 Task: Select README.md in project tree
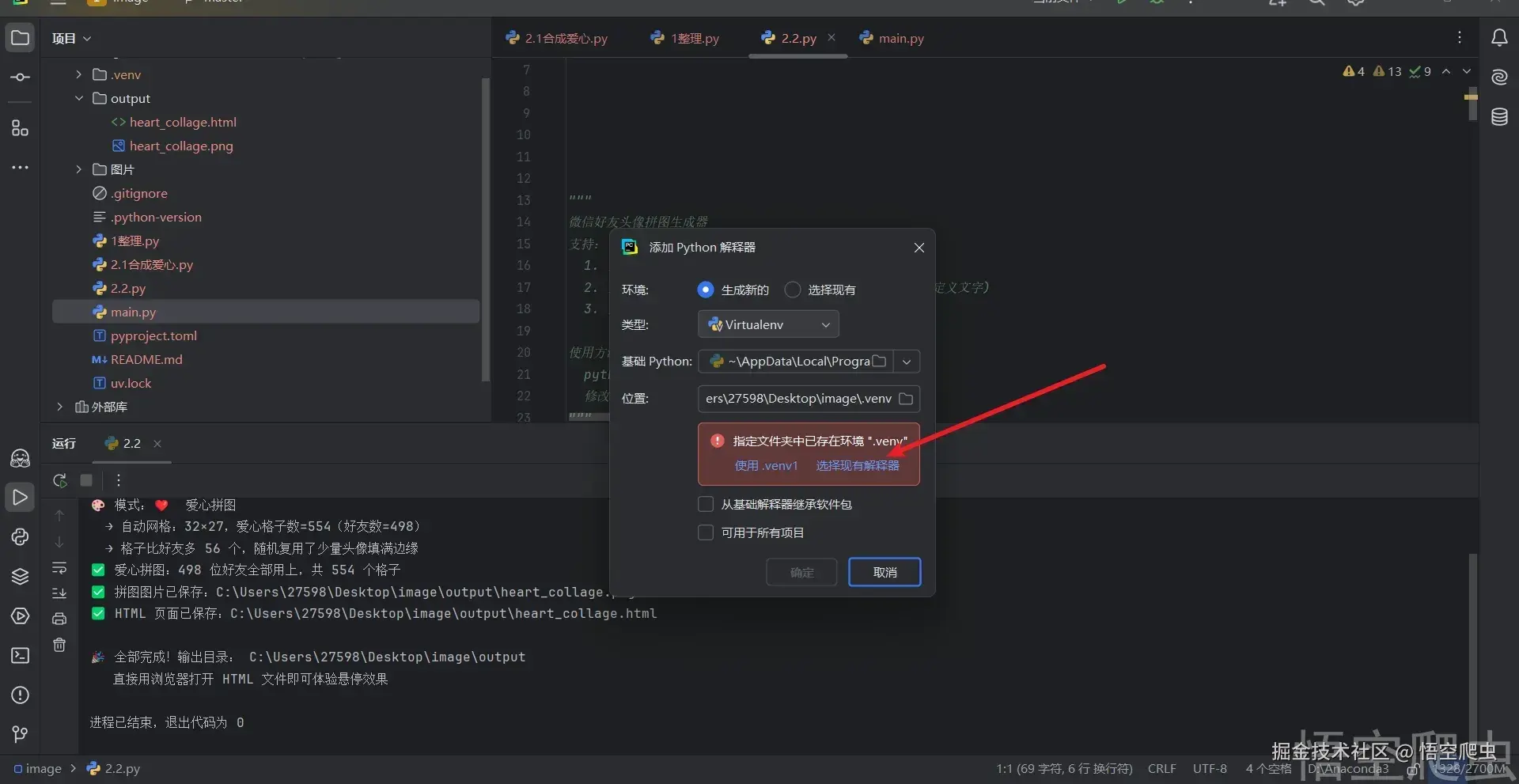point(146,359)
